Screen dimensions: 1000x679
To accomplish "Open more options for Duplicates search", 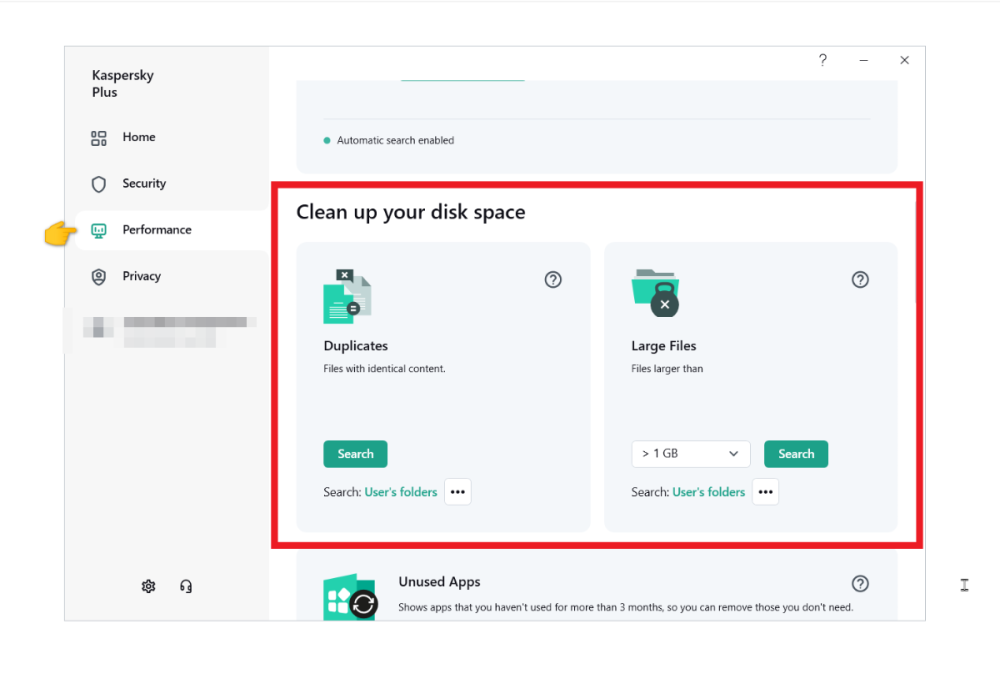I will [x=457, y=492].
